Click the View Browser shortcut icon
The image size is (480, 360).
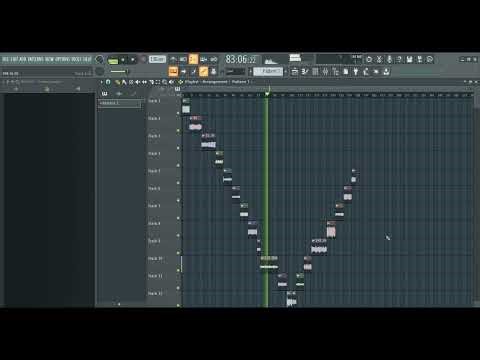click(x=335, y=71)
